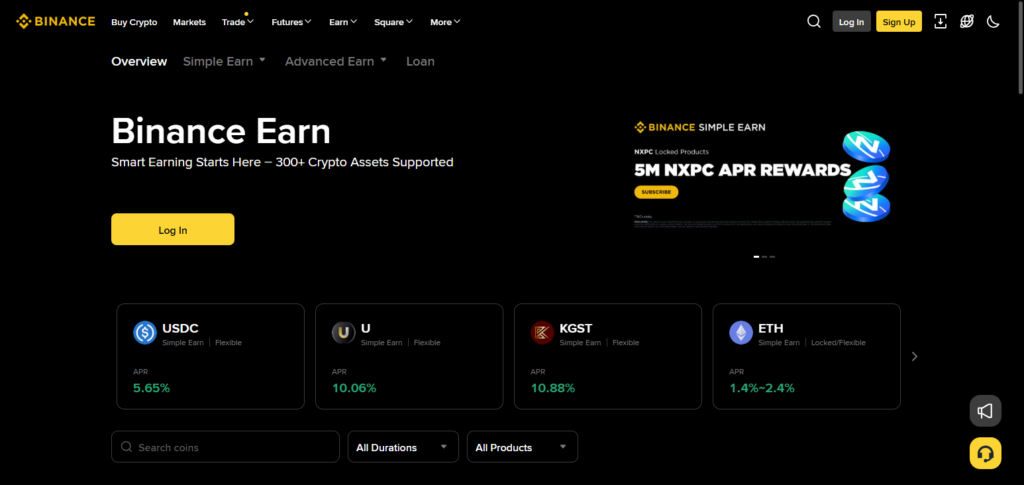Click the header Log In button
This screenshot has width=1024, height=485.
pyautogui.click(x=852, y=22)
